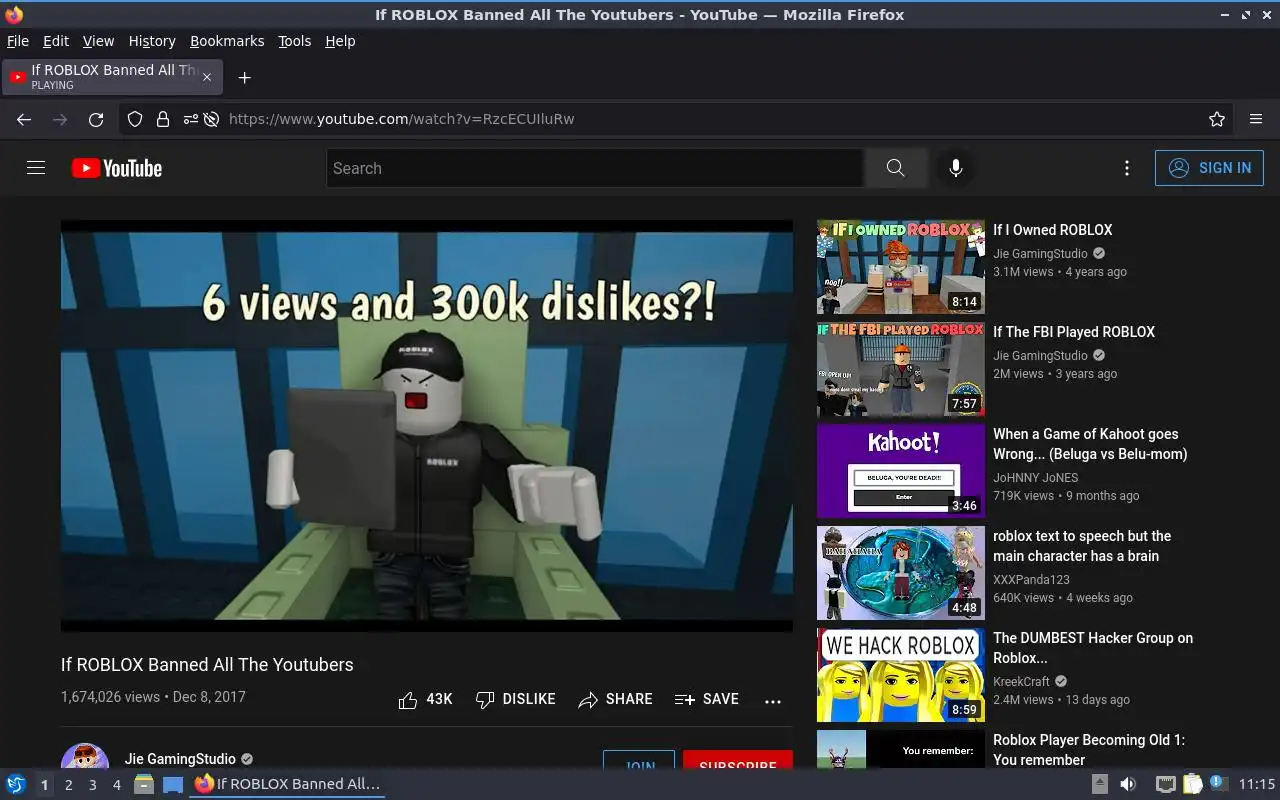Open the tracking protection shield icon
This screenshot has width=1280, height=800.
click(135, 119)
